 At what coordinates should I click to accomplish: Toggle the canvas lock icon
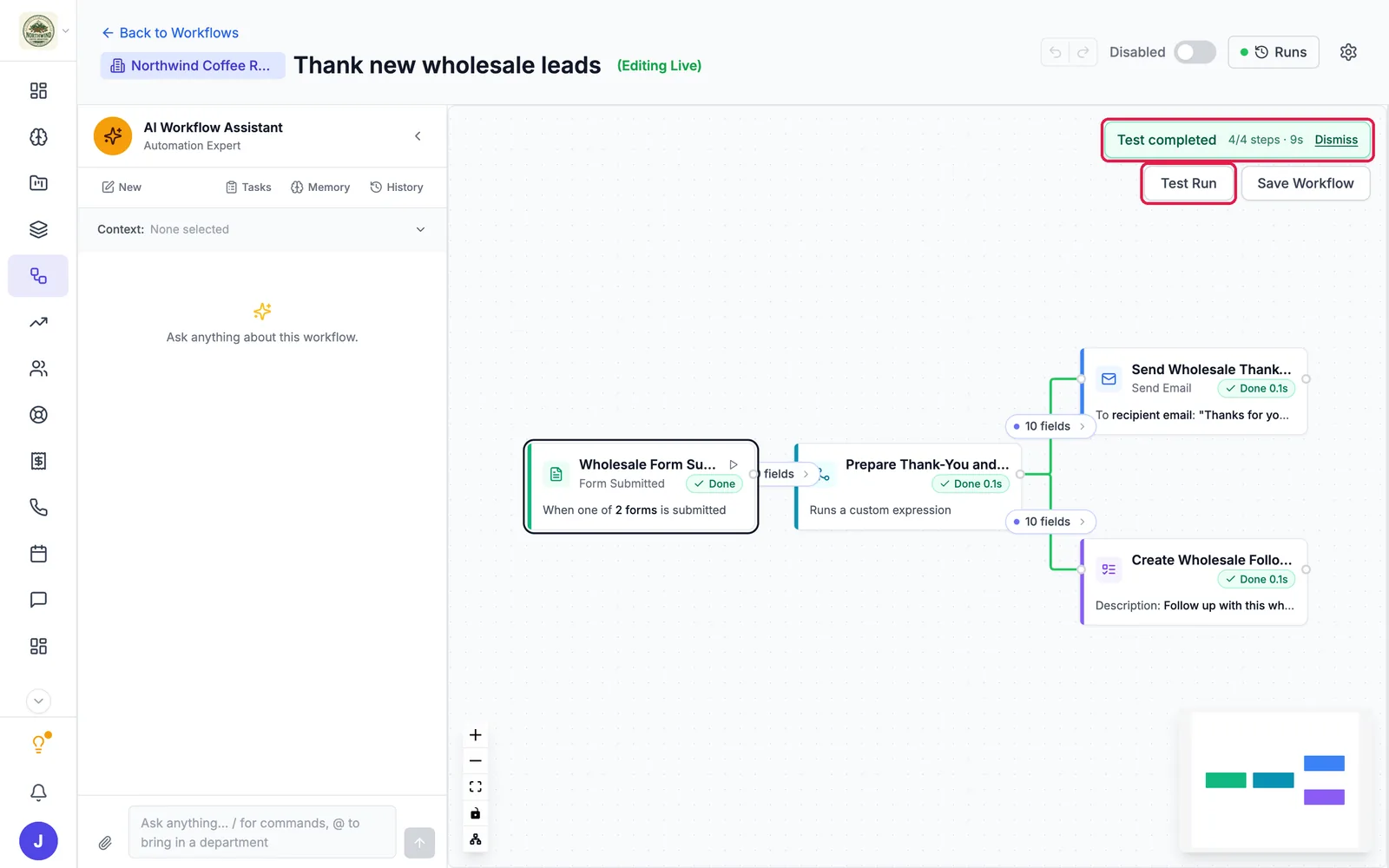click(x=476, y=813)
